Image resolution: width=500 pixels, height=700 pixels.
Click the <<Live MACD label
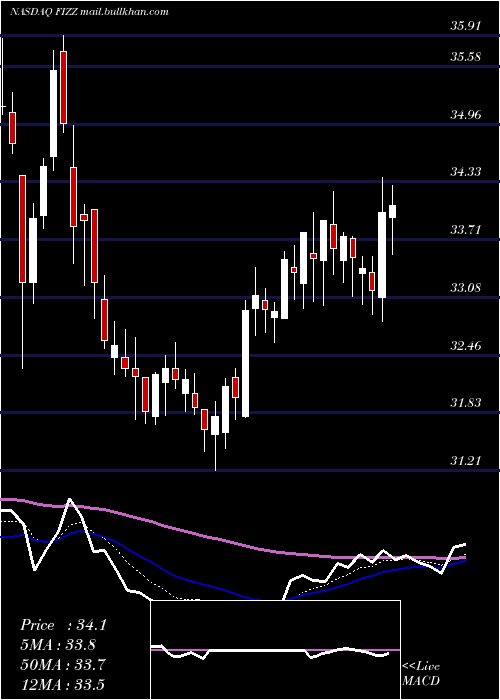tap(421, 674)
